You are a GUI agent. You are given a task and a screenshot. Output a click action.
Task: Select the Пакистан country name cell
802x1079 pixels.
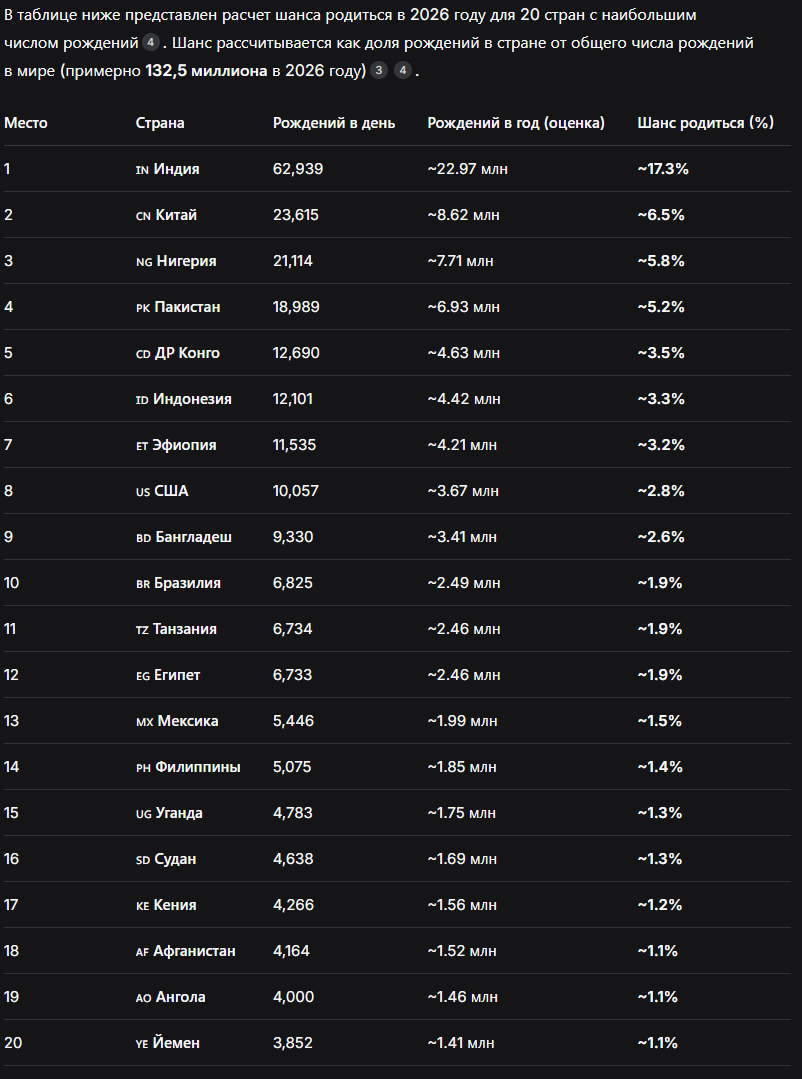tap(187, 307)
